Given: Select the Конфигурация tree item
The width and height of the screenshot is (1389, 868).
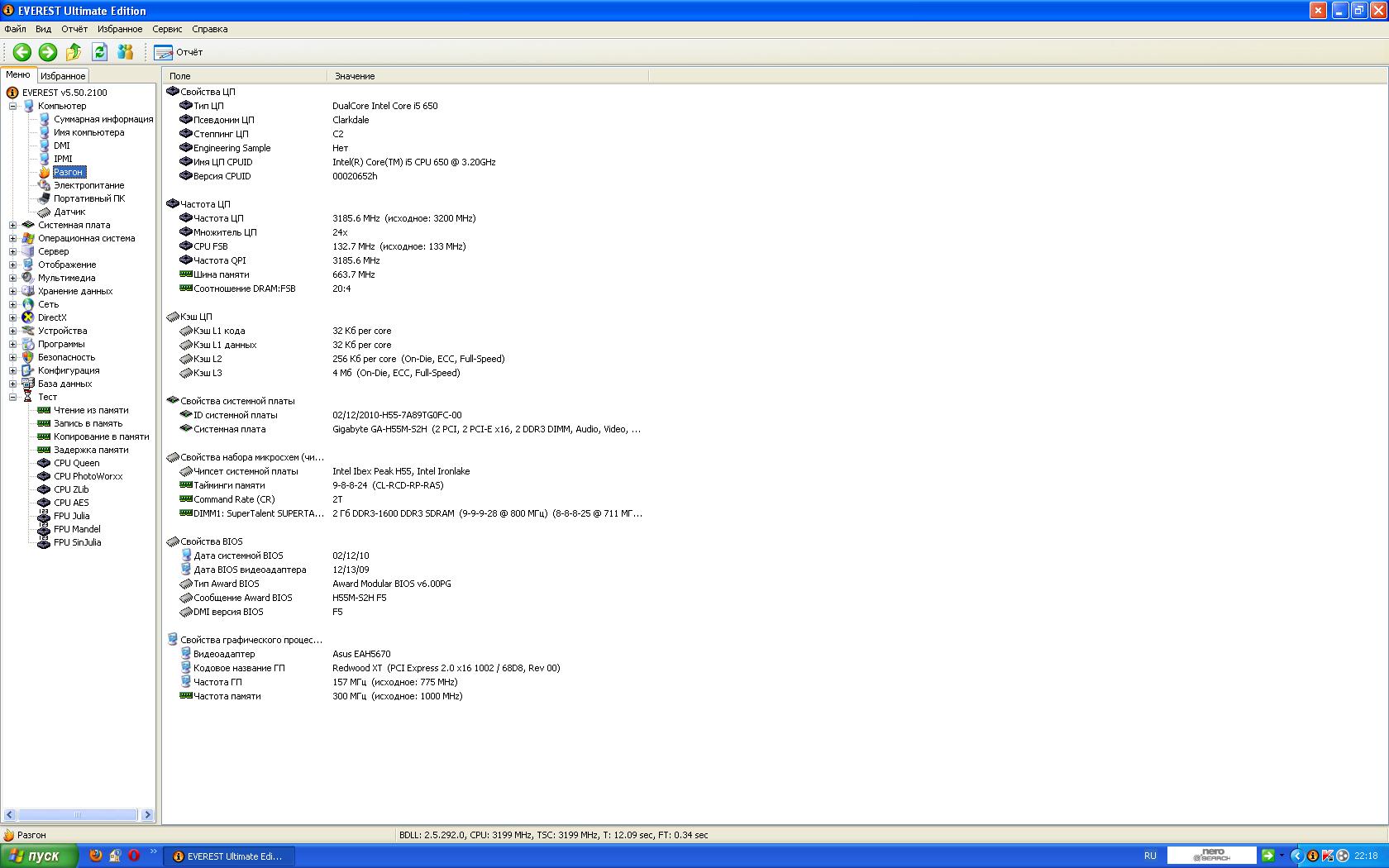Looking at the screenshot, I should [x=69, y=370].
